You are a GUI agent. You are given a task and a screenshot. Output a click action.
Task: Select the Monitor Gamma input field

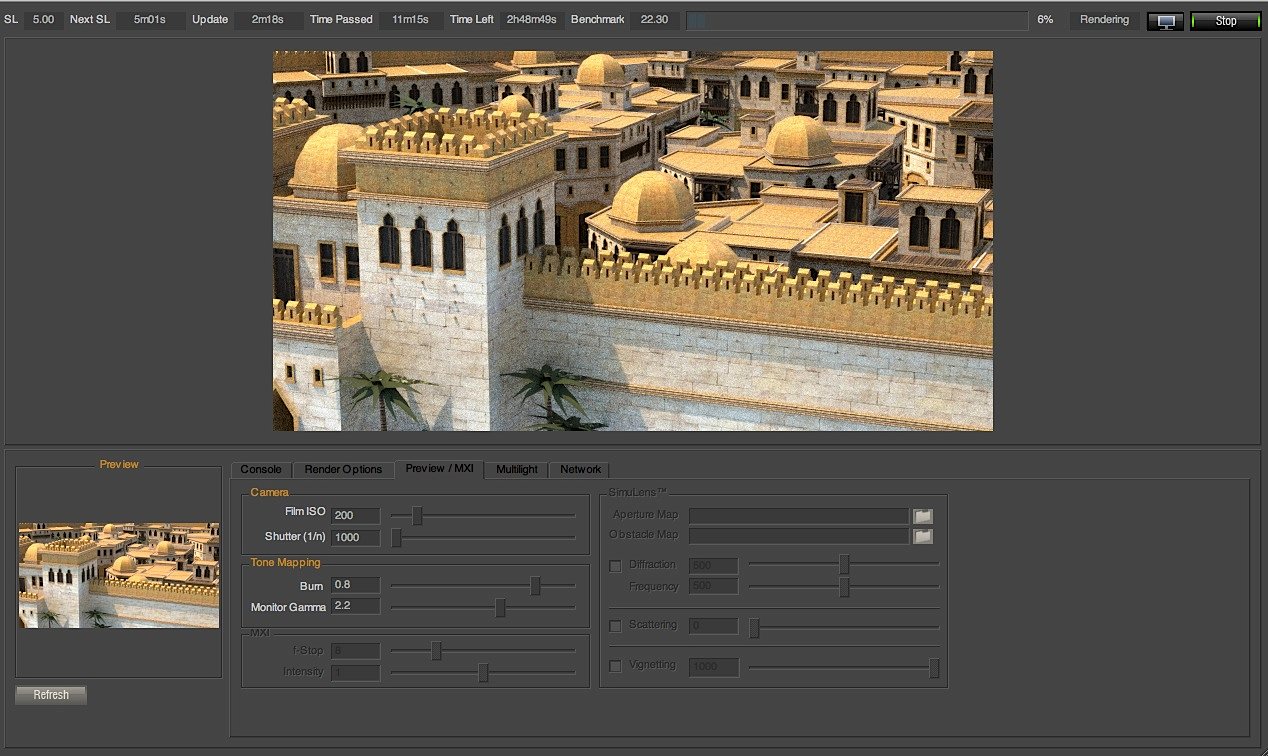pos(355,606)
